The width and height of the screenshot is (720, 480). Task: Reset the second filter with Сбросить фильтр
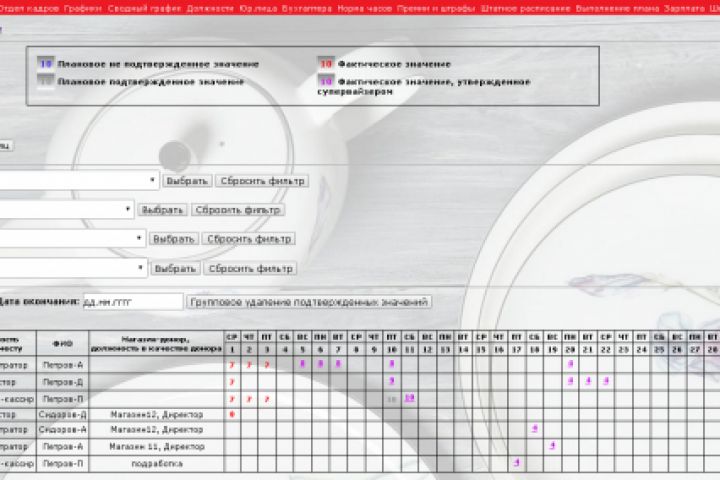coord(237,210)
